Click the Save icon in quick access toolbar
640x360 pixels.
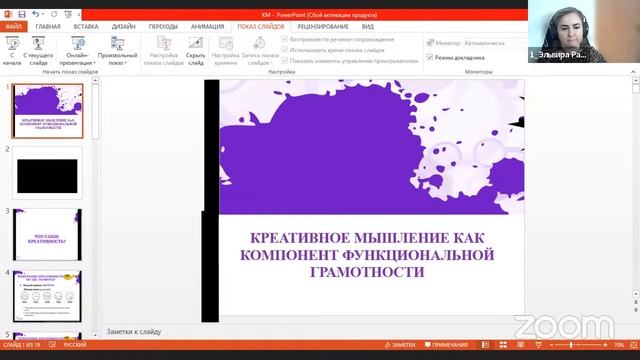(22, 14)
